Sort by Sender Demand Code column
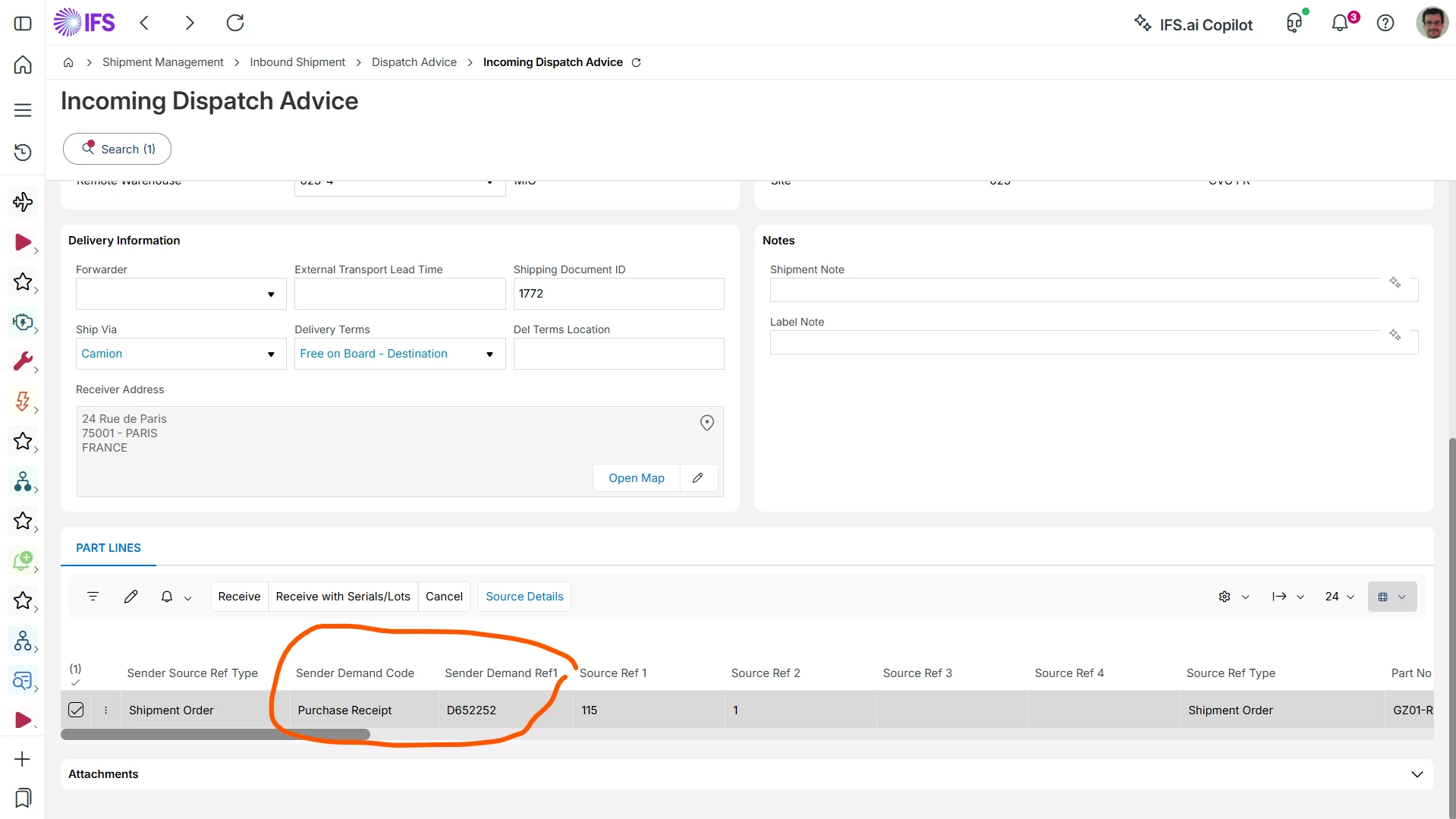The width and height of the screenshot is (1456, 819). [355, 673]
